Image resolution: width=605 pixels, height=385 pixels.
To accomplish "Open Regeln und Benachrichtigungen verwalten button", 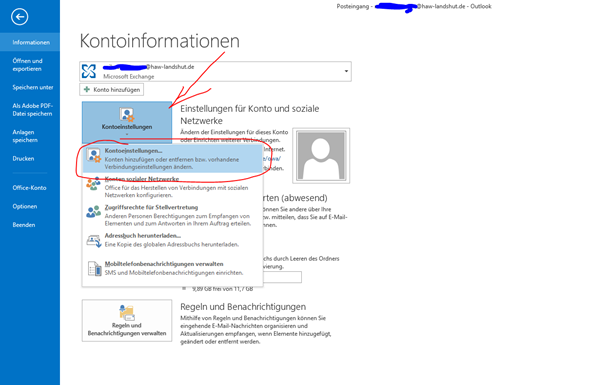I will pos(127,321).
